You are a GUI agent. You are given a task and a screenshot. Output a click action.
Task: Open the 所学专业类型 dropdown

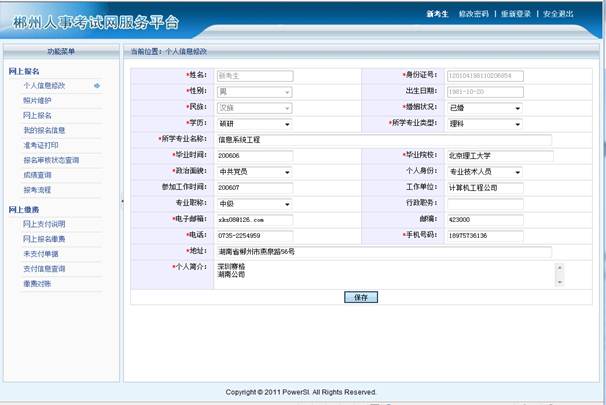click(517, 124)
